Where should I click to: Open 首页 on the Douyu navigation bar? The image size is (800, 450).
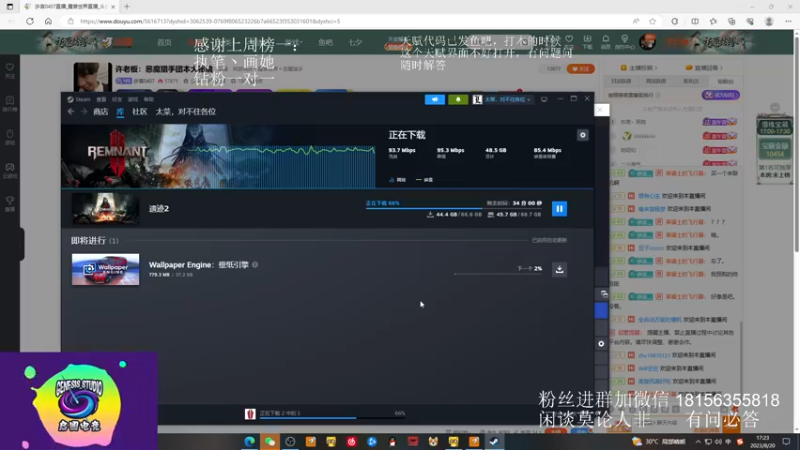[x=164, y=42]
